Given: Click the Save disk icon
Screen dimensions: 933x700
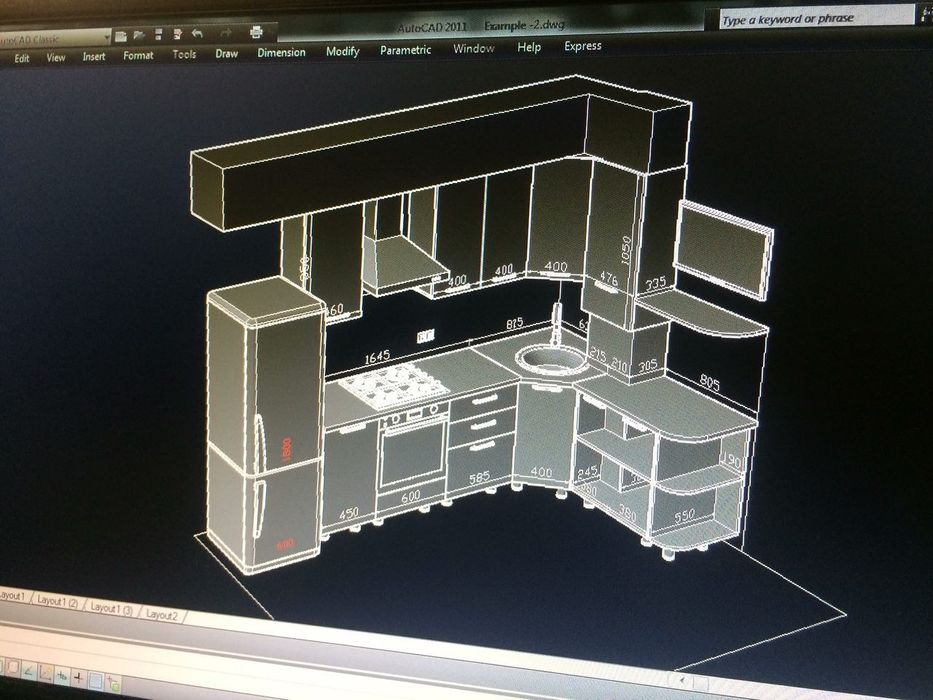Looking at the screenshot, I should coord(158,35).
